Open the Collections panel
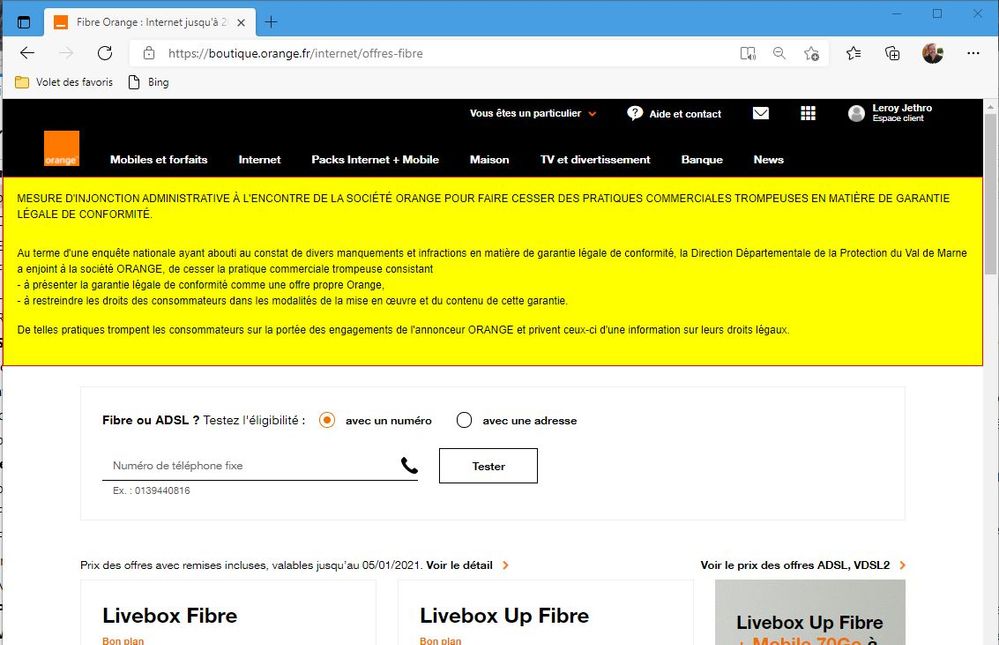Screen dimensions: 999x645 point(893,54)
